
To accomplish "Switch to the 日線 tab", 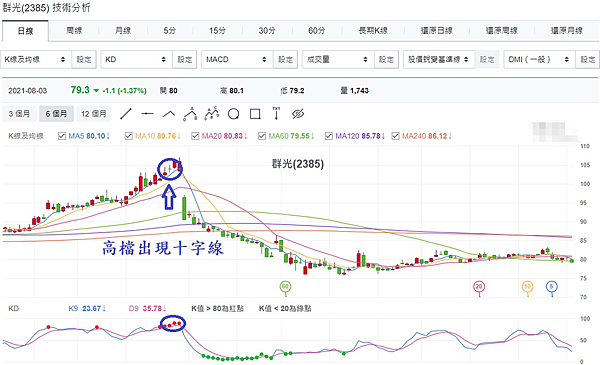I will coord(25,31).
